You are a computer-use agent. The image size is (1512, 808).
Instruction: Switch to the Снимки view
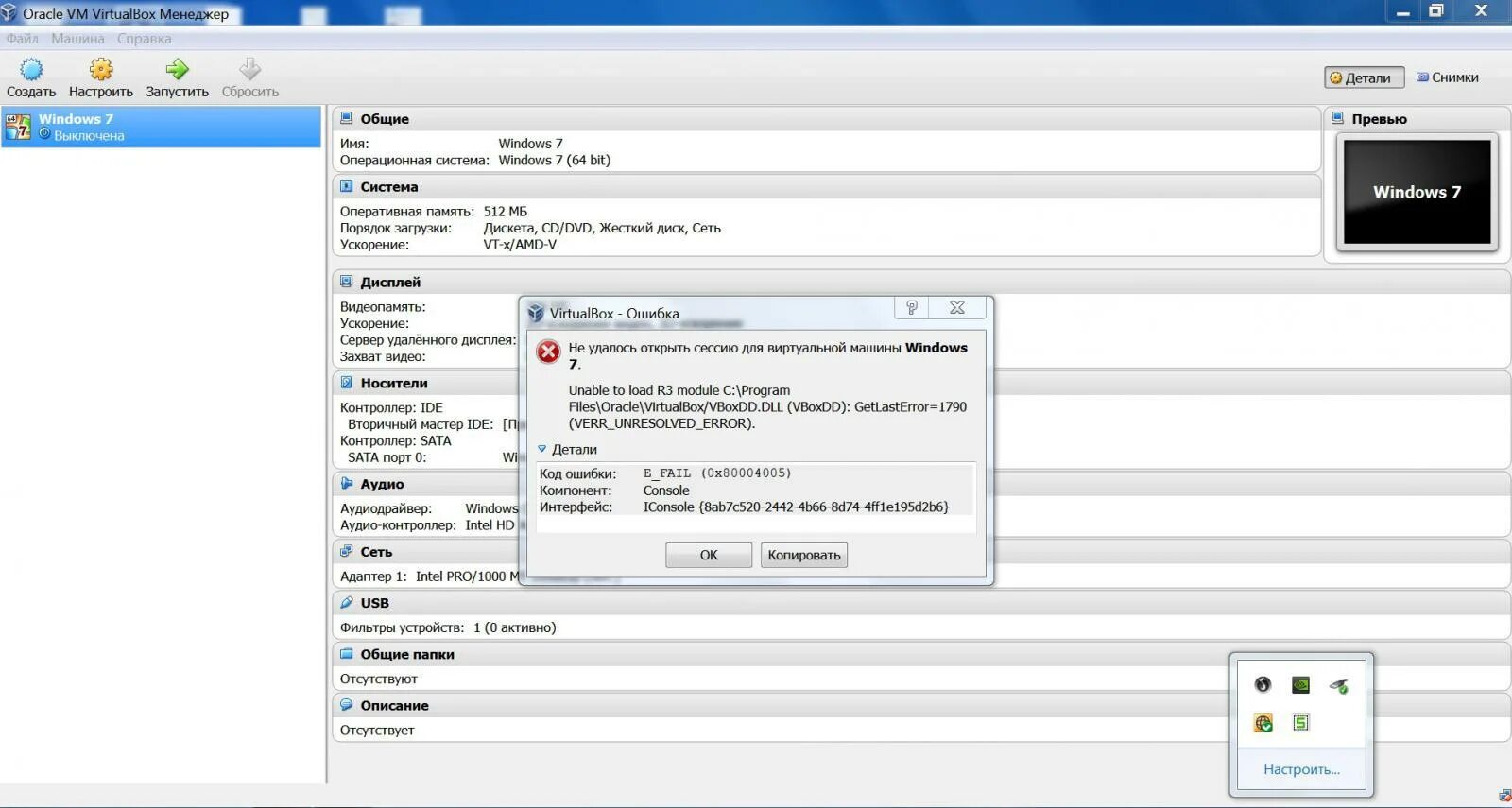1448,77
